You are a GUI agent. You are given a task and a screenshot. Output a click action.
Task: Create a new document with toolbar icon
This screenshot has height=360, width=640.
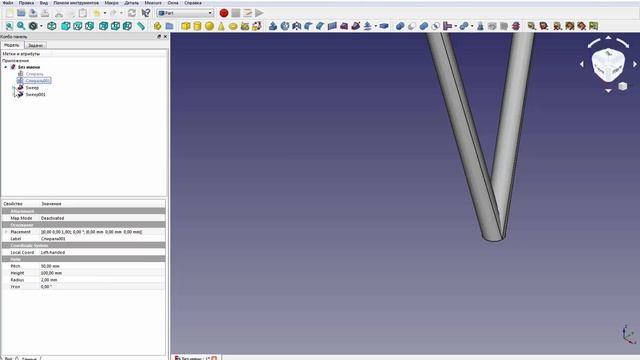(x=9, y=13)
